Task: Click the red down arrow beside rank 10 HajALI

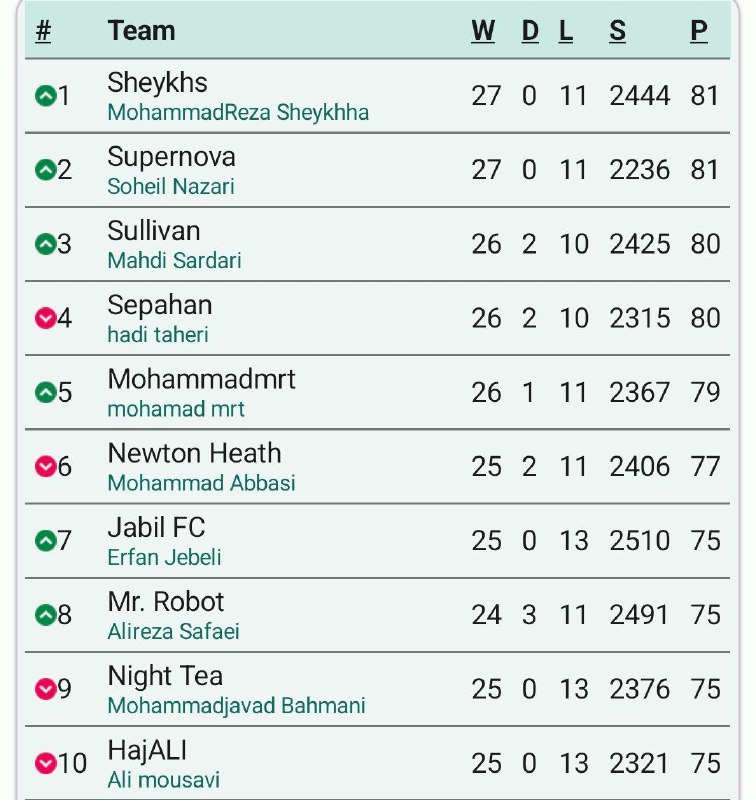Action: (45, 763)
